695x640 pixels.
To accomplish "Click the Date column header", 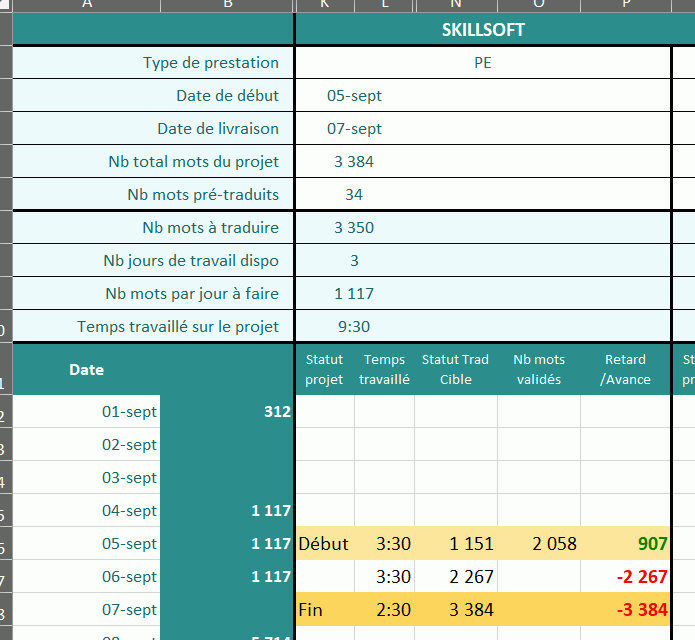I will (x=86, y=370).
